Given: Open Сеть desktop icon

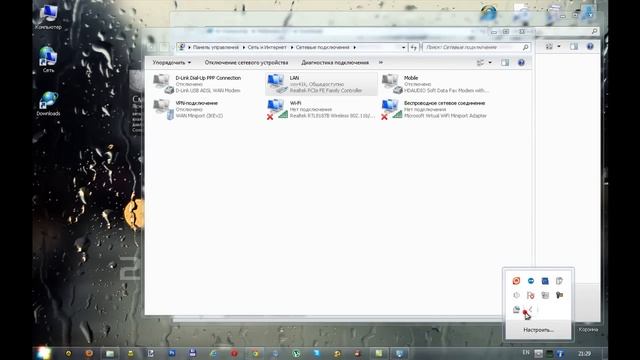Looking at the screenshot, I should [48, 60].
